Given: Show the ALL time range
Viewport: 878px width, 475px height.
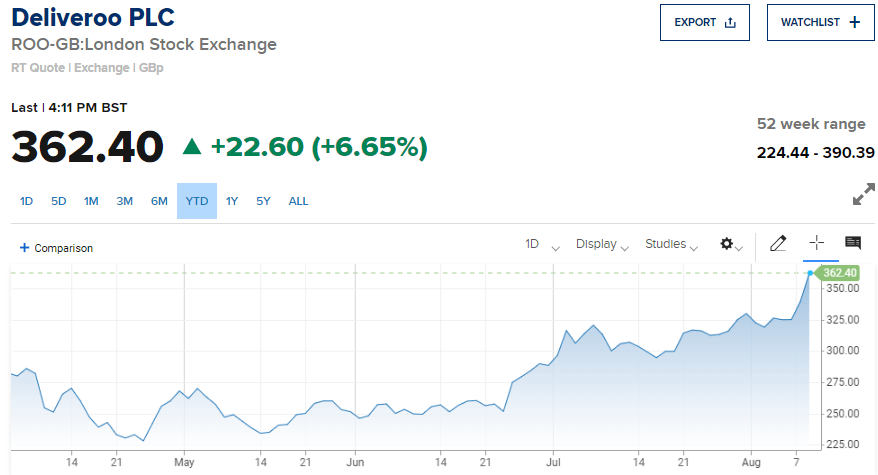Looking at the screenshot, I should 298,201.
